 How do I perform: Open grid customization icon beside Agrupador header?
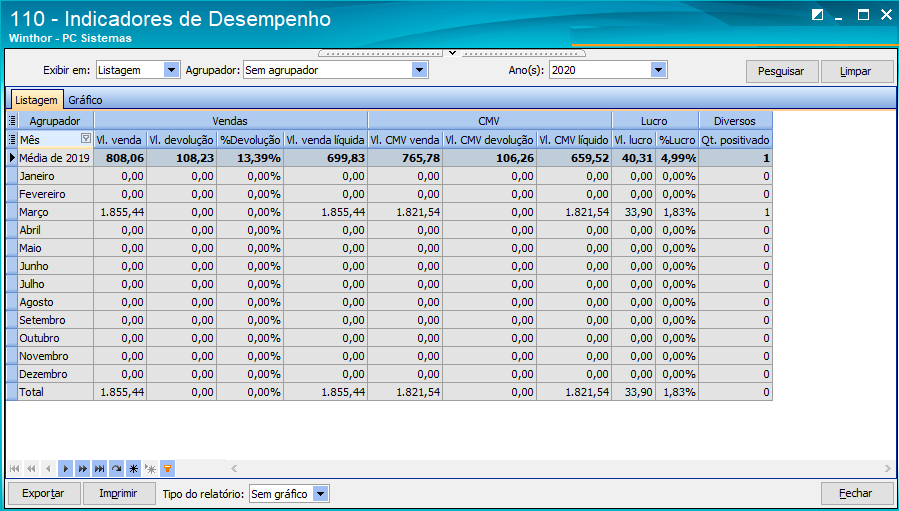(12, 121)
